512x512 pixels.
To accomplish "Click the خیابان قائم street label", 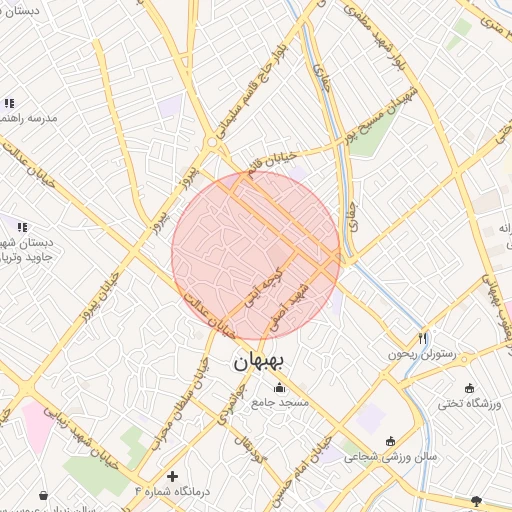I will 272,163.
